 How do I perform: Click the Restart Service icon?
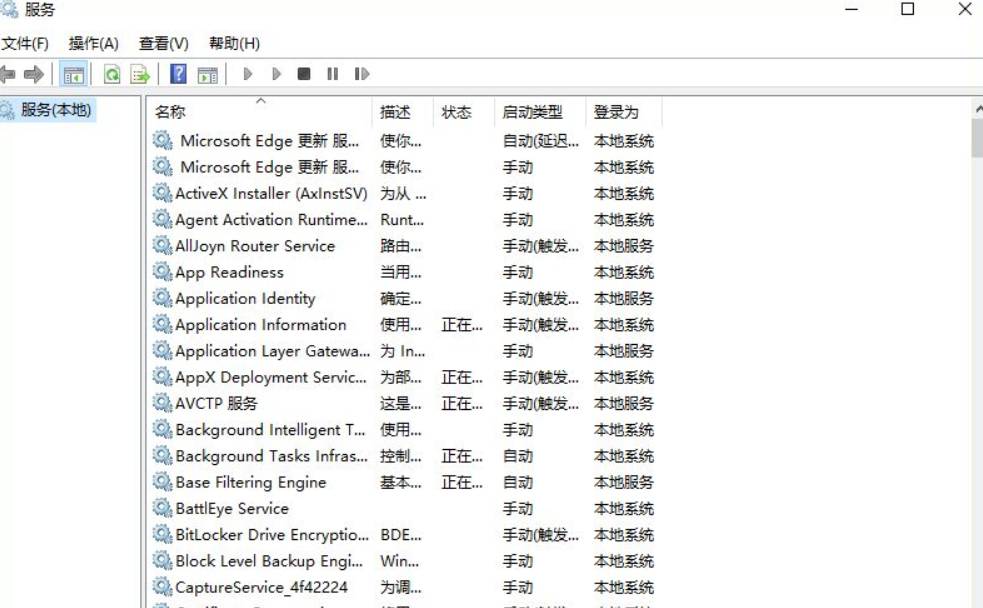tap(362, 73)
